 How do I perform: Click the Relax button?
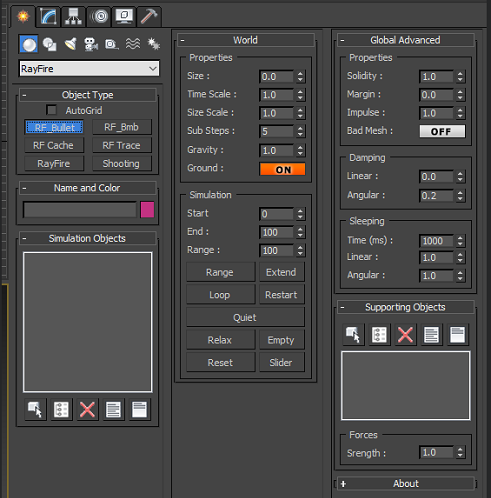(220, 340)
